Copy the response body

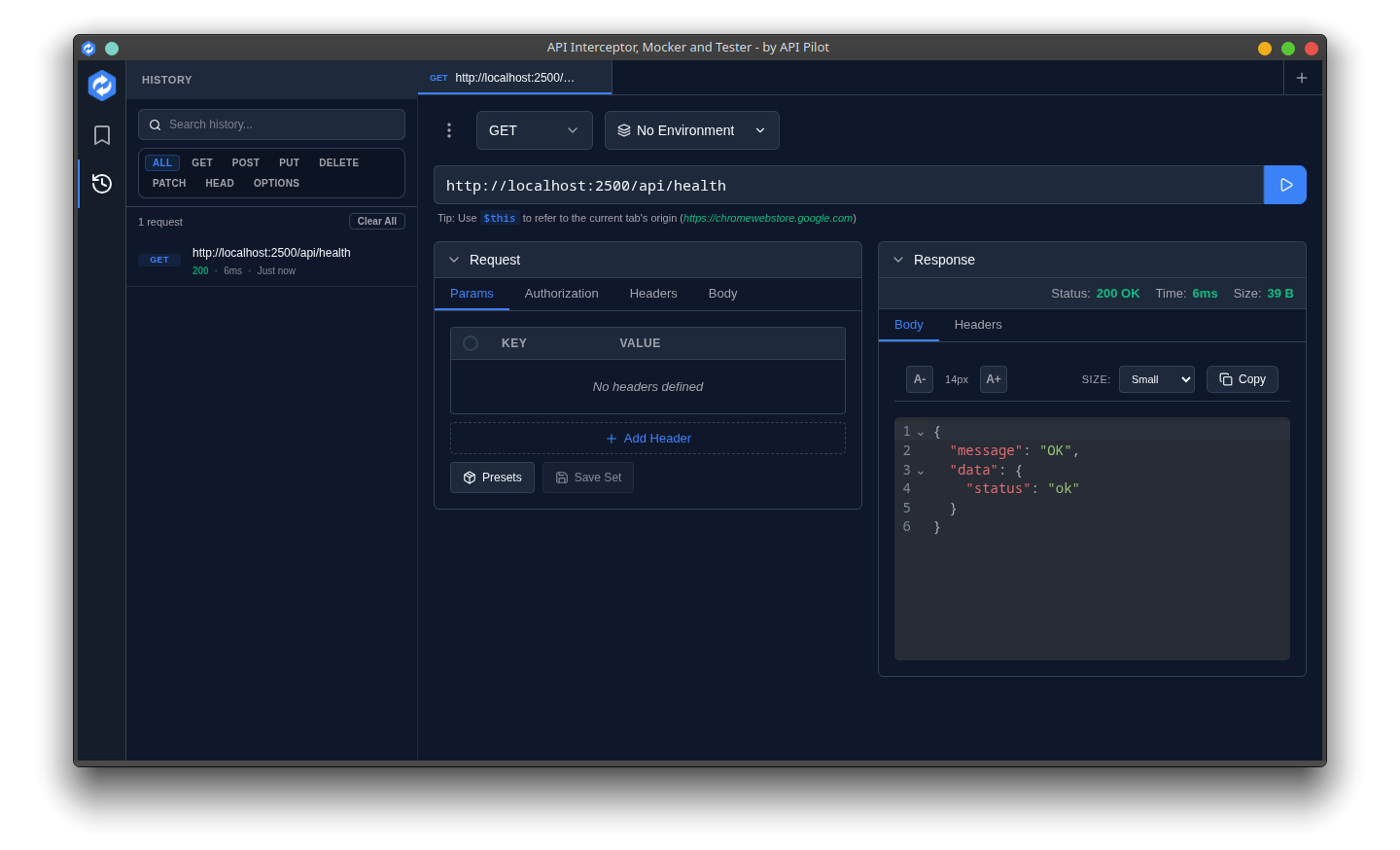1242,379
